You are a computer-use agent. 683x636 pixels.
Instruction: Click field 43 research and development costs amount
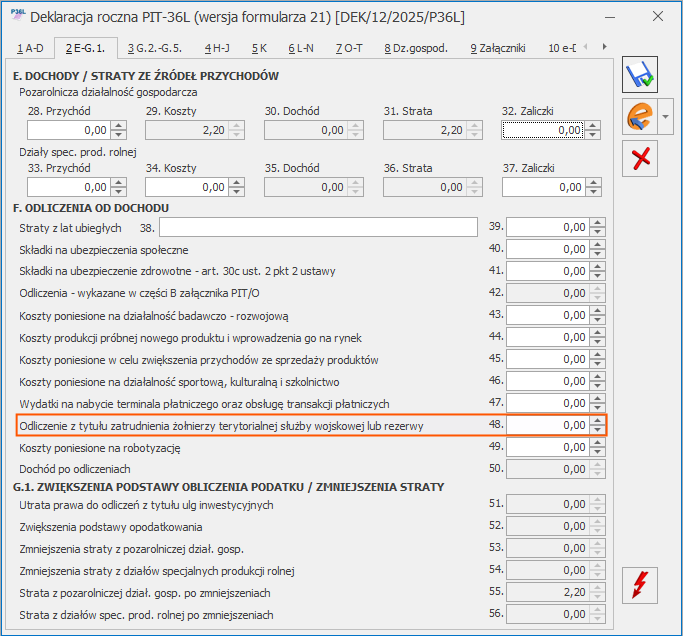[x=548, y=315]
